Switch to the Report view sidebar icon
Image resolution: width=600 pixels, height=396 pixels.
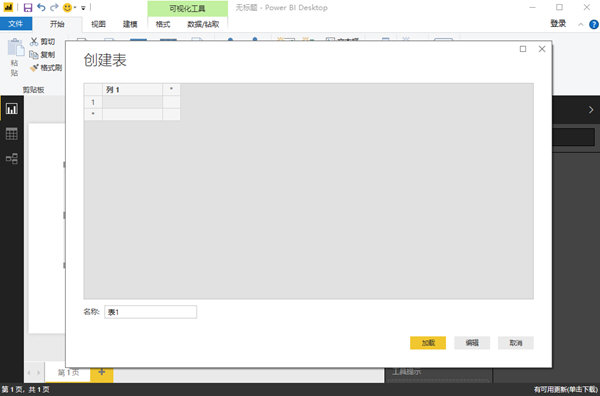coord(11,109)
